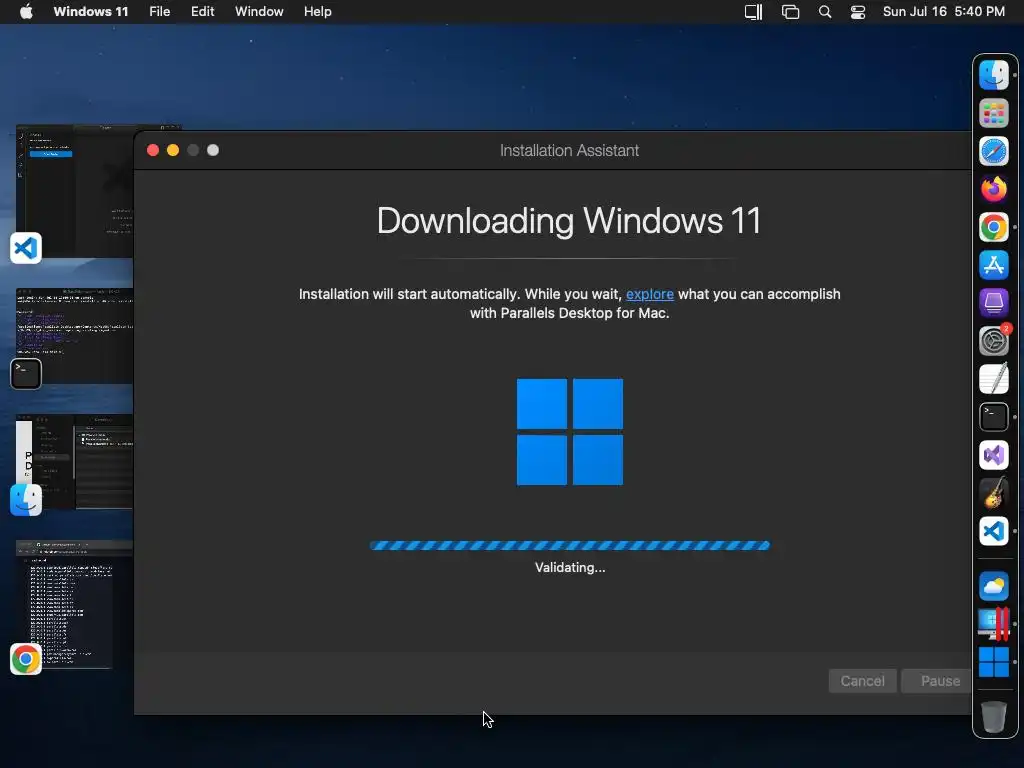Click the date and time in menu bar
1024x768 pixels.
pyautogui.click(x=944, y=12)
